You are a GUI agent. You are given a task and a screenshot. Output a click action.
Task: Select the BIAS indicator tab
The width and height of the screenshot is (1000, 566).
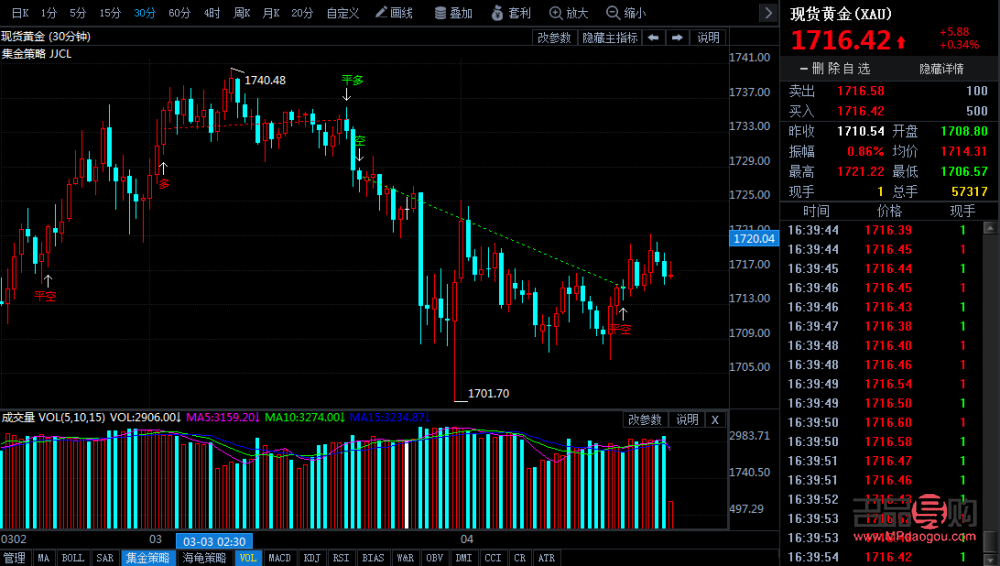pyautogui.click(x=373, y=558)
